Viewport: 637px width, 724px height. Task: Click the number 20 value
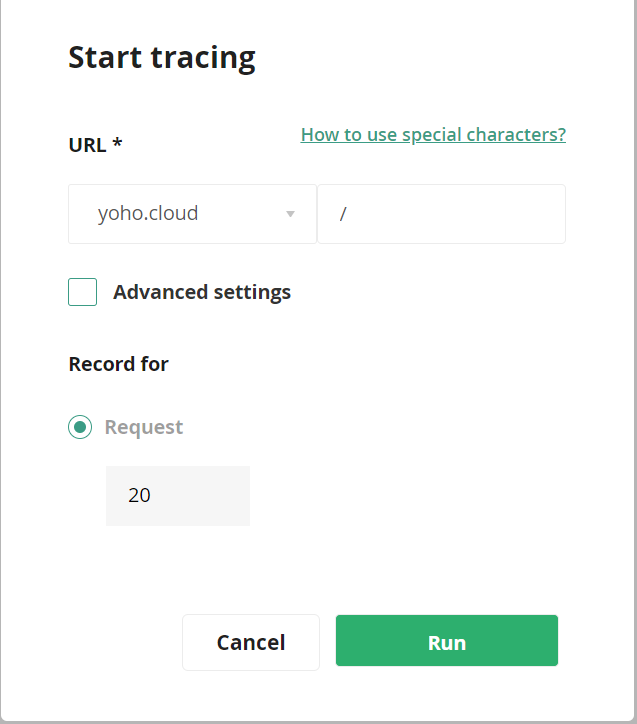tap(139, 495)
